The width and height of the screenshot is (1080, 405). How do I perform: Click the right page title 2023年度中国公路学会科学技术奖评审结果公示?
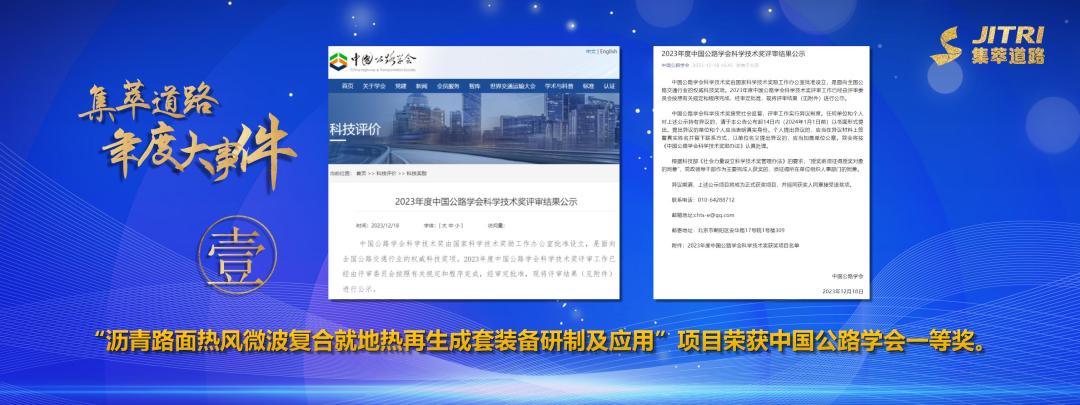pos(733,53)
